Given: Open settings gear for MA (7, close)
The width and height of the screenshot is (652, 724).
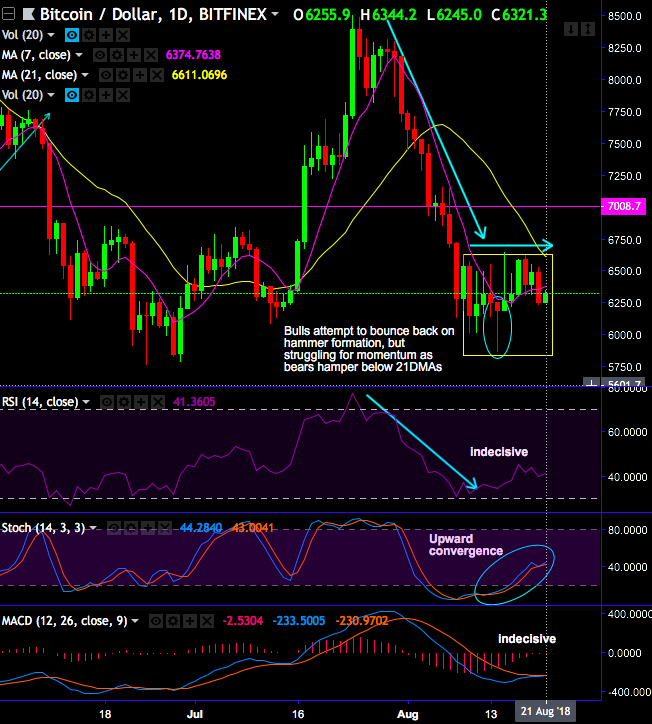Looking at the screenshot, I should click(x=117, y=55).
